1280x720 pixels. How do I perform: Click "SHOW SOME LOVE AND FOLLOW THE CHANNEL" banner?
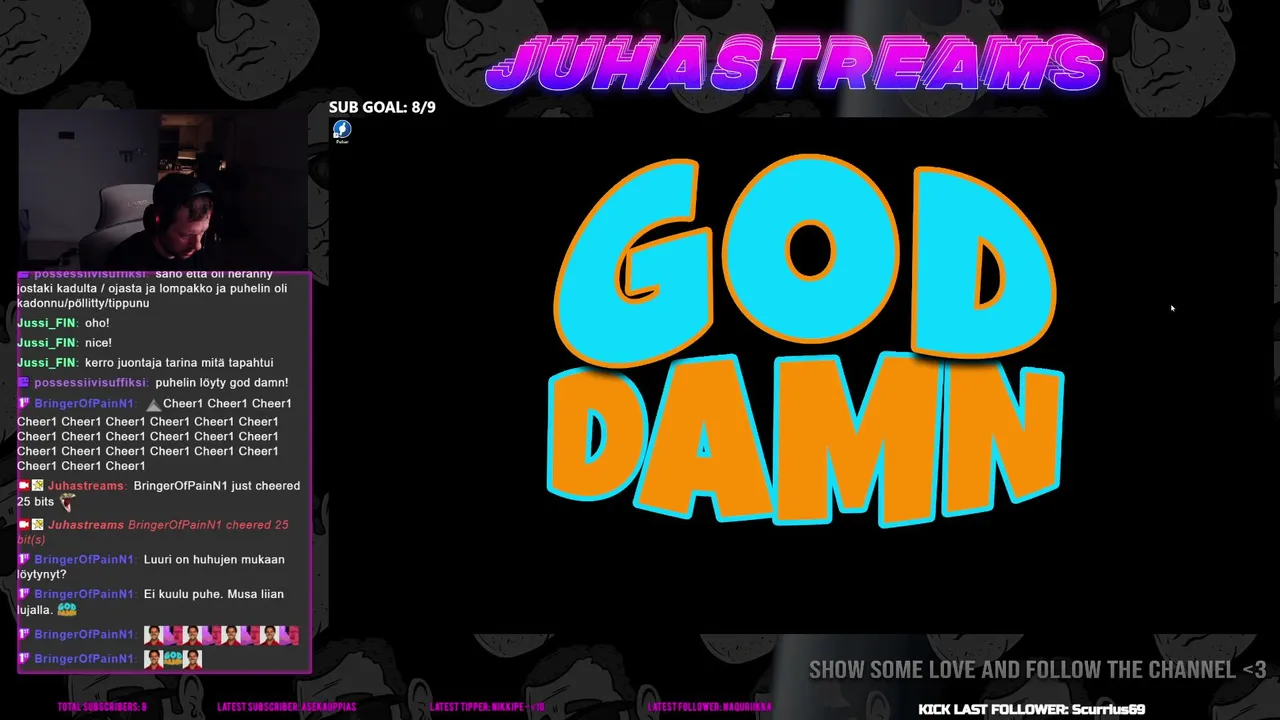click(x=1037, y=670)
